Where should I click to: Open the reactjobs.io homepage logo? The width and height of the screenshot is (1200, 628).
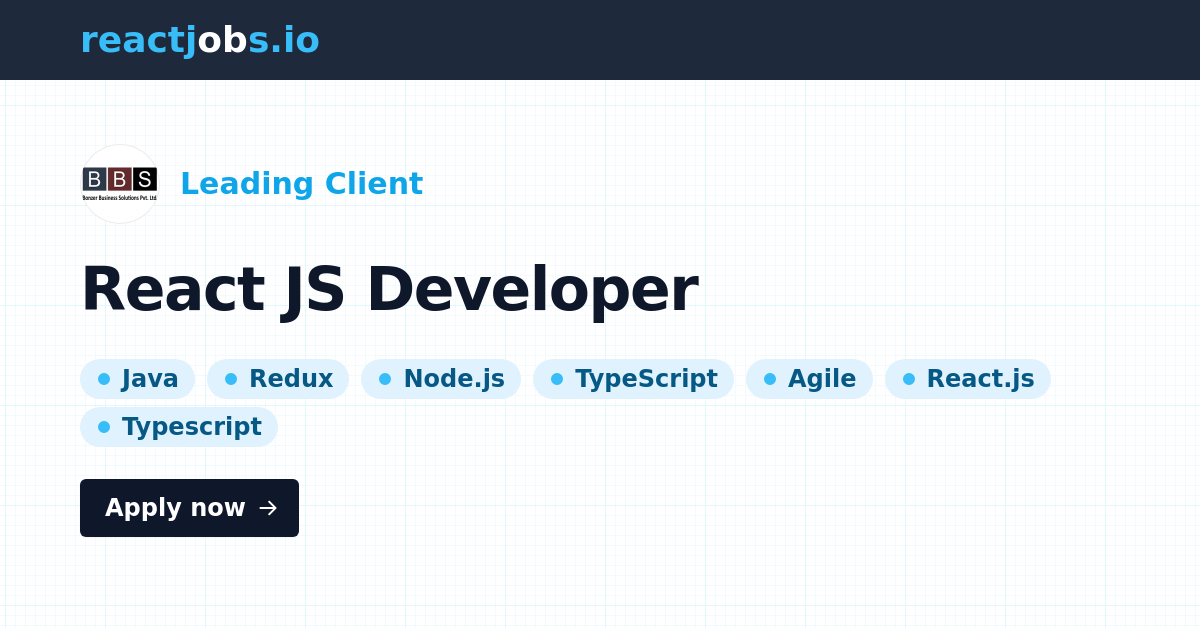200,40
